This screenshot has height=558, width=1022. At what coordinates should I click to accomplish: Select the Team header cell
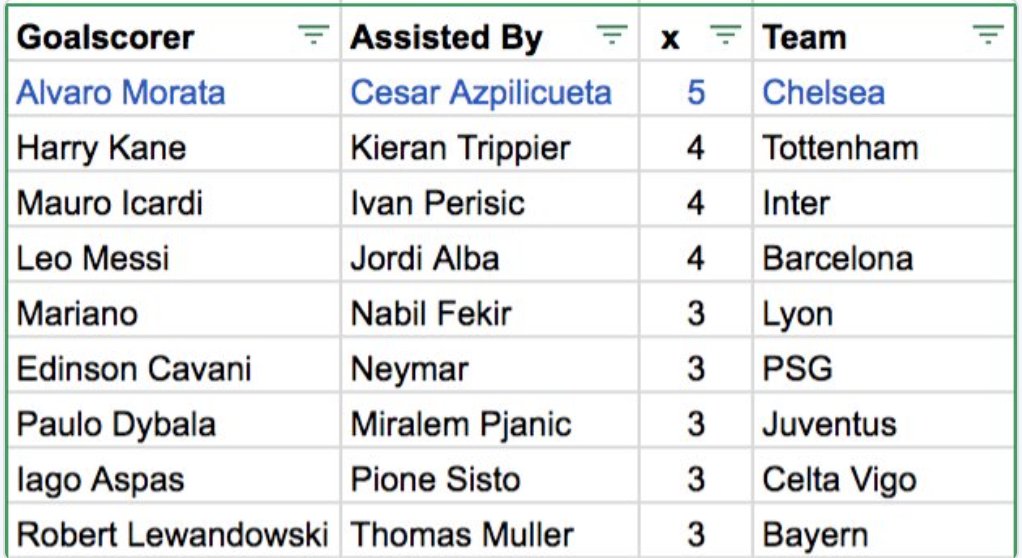tap(883, 37)
